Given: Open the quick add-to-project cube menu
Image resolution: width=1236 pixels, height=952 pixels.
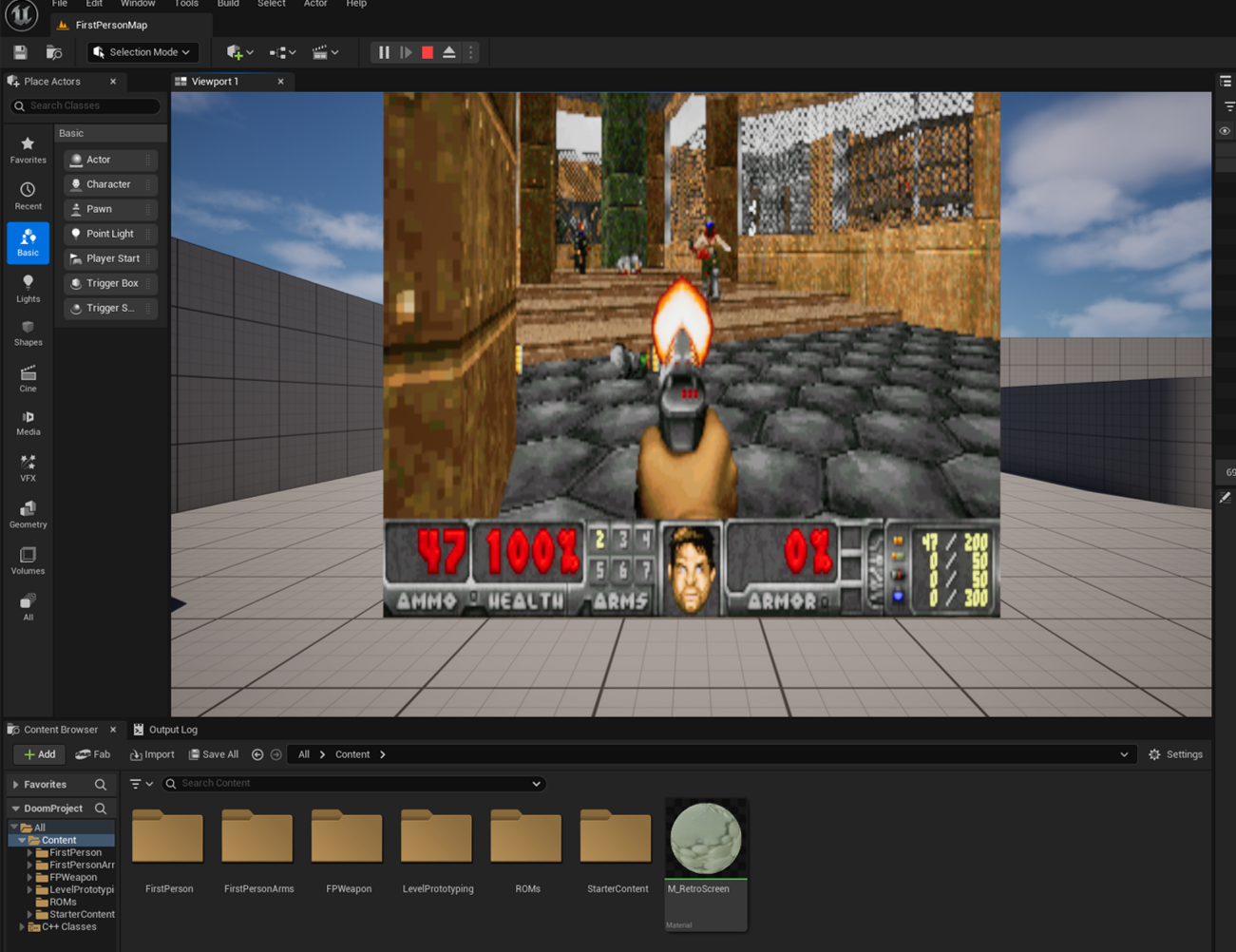Looking at the screenshot, I should tap(239, 52).
